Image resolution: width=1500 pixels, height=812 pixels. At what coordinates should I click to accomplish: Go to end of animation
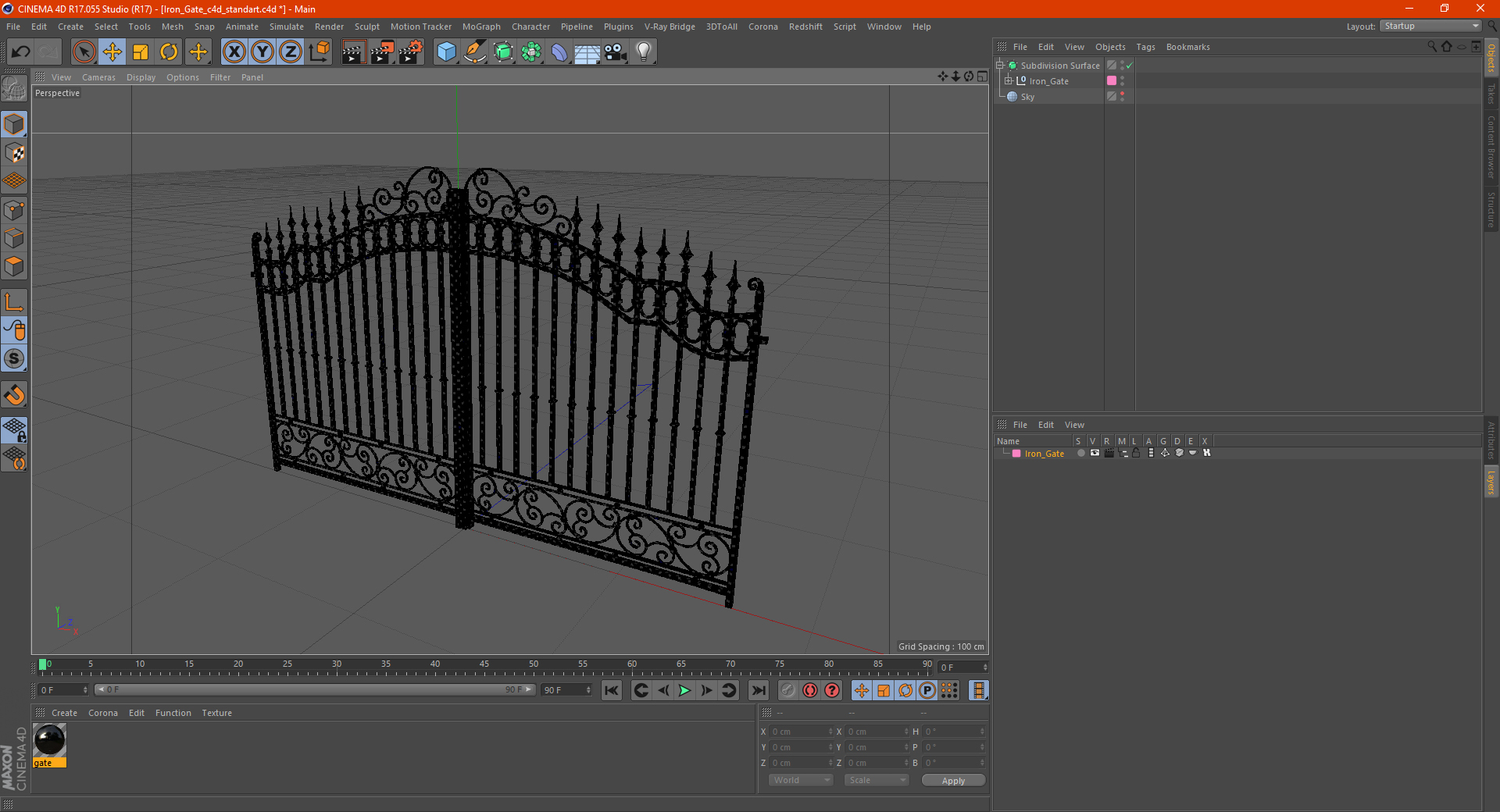(758, 690)
